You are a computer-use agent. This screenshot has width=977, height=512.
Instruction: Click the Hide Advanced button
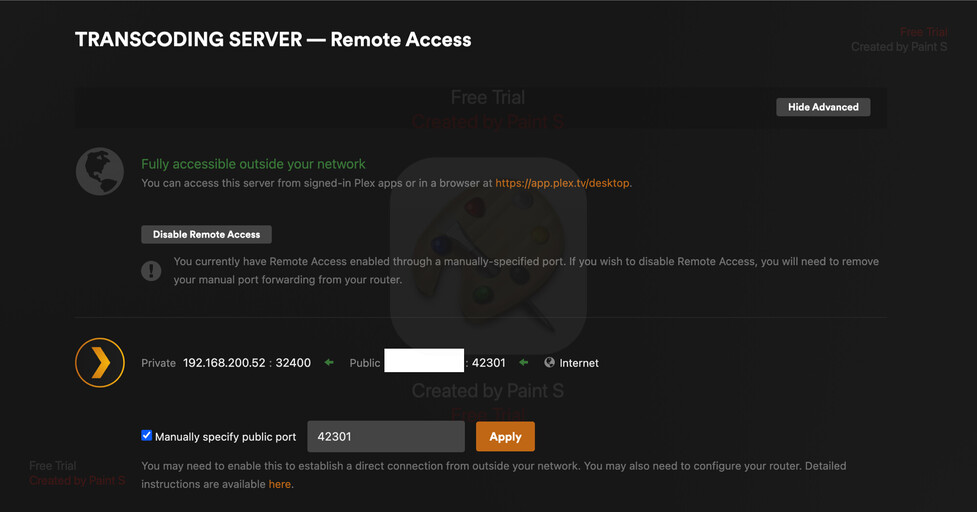tap(822, 107)
